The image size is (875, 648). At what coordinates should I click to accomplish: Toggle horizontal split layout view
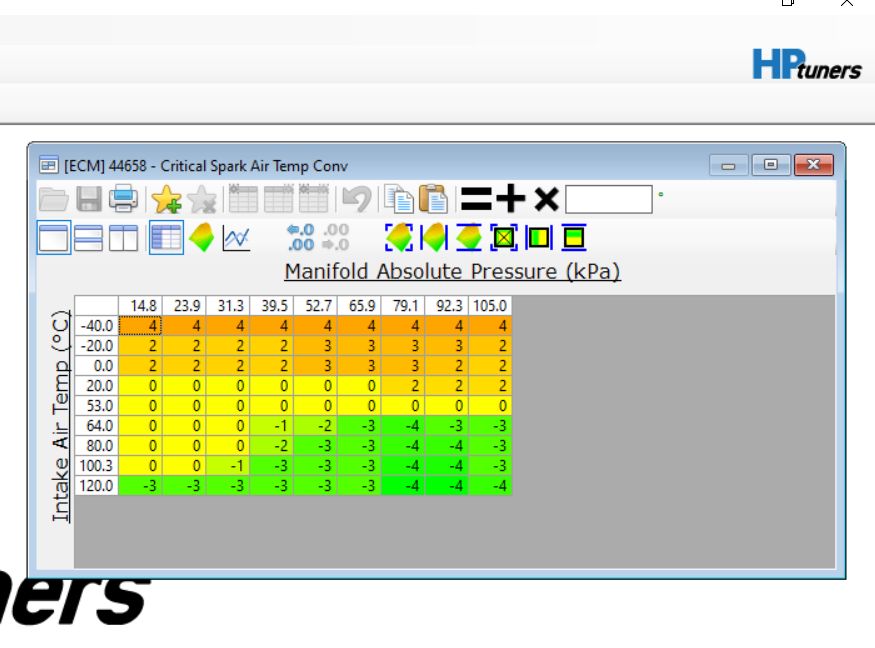click(x=89, y=238)
